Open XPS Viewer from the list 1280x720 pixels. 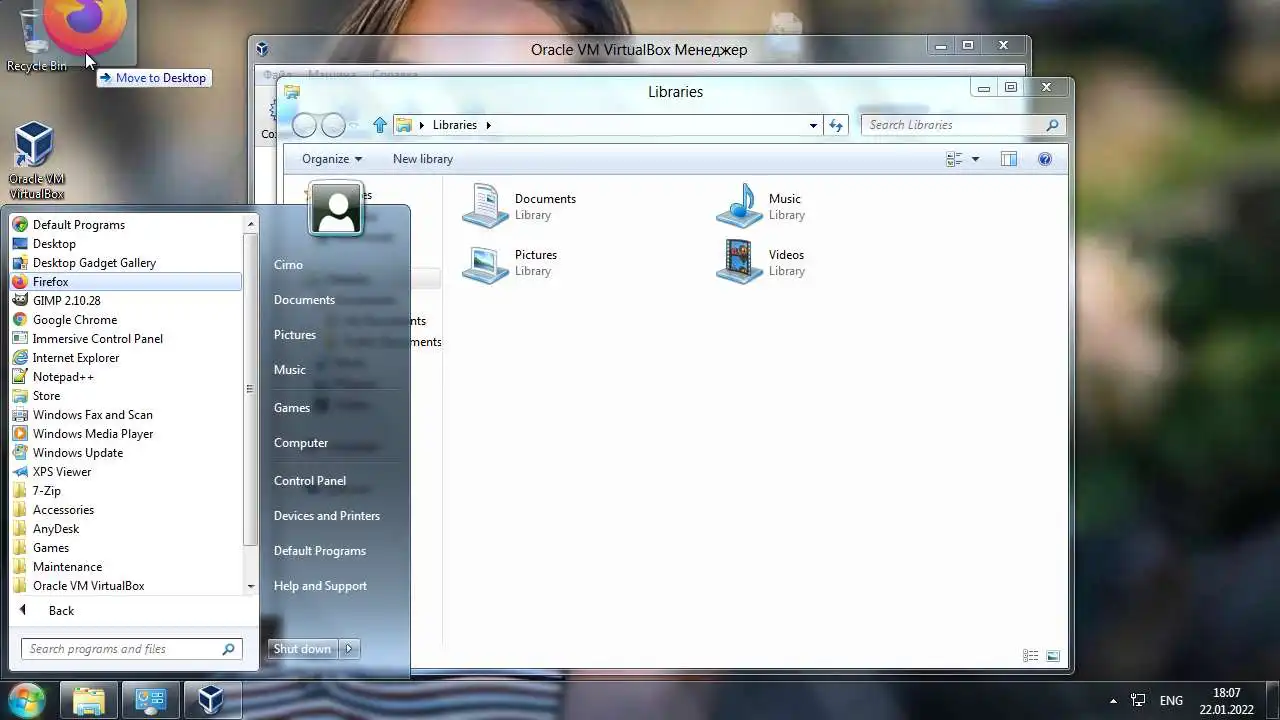tap(126, 472)
